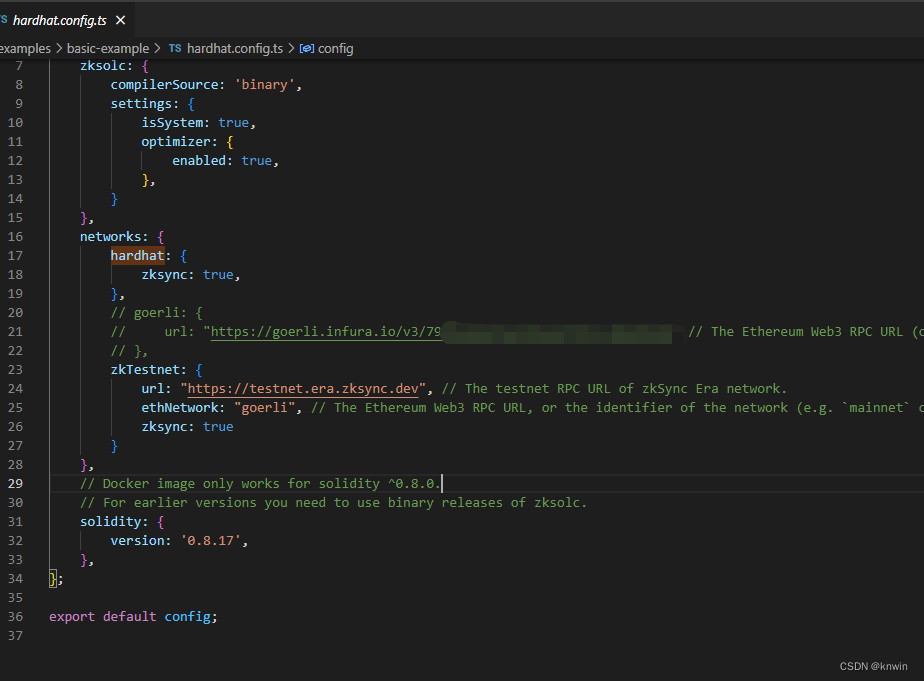Screen dimensions: 924x681
Task: Open the goerli.infura.io URL link
Action: (x=326, y=332)
